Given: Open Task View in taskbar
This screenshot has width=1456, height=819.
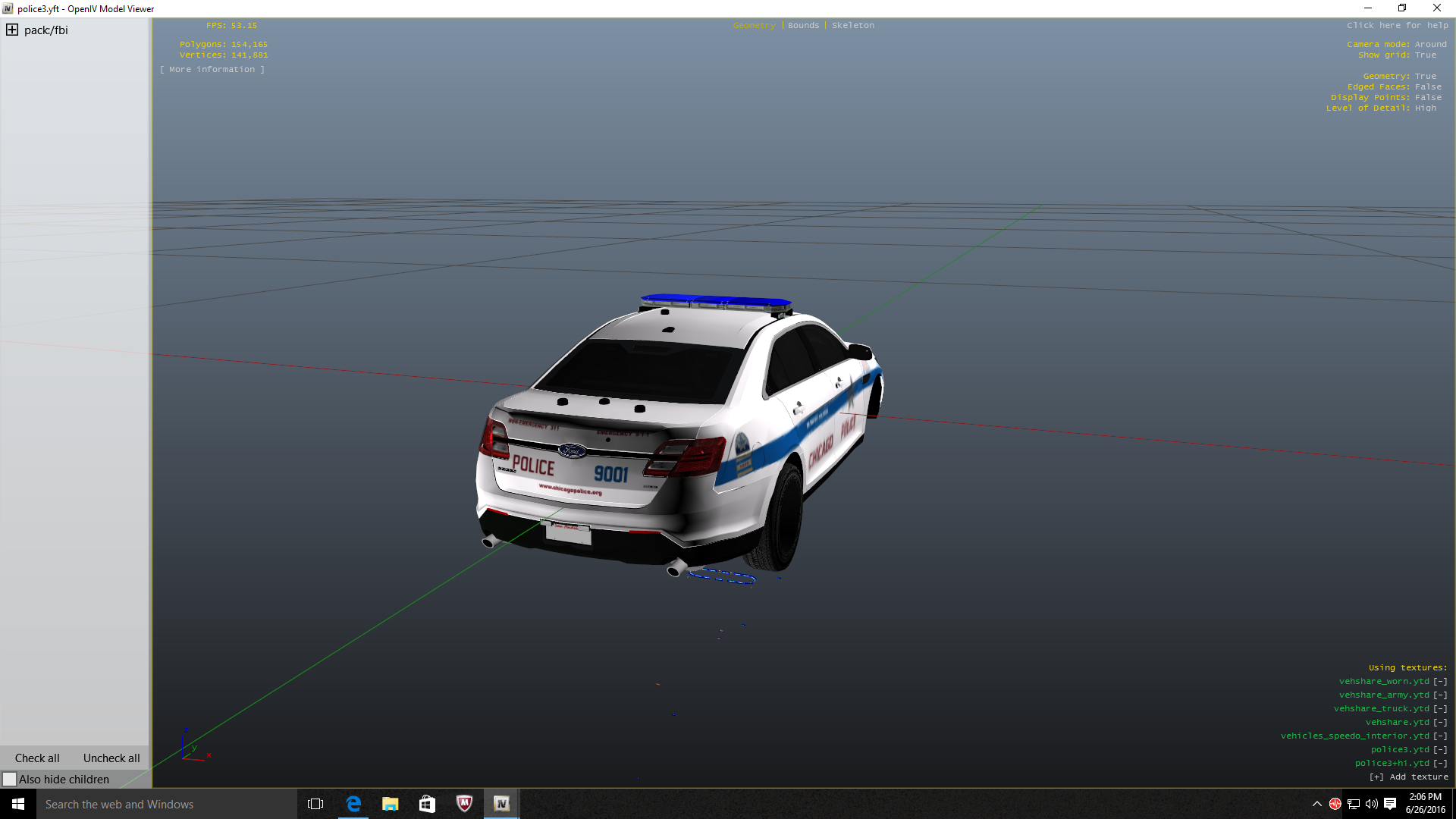Looking at the screenshot, I should (315, 804).
